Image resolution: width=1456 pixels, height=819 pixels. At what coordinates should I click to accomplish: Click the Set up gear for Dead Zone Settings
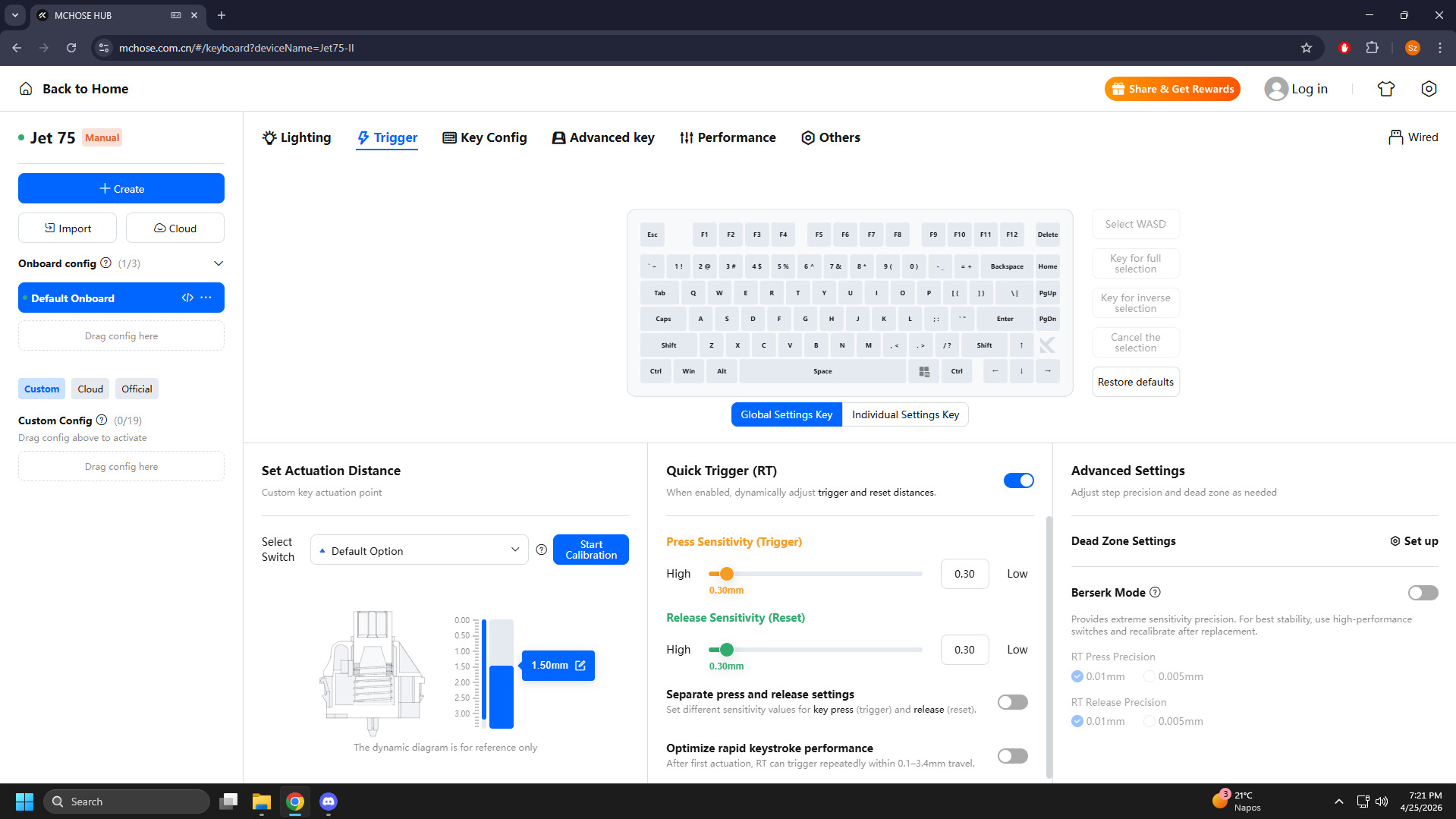tap(1414, 541)
